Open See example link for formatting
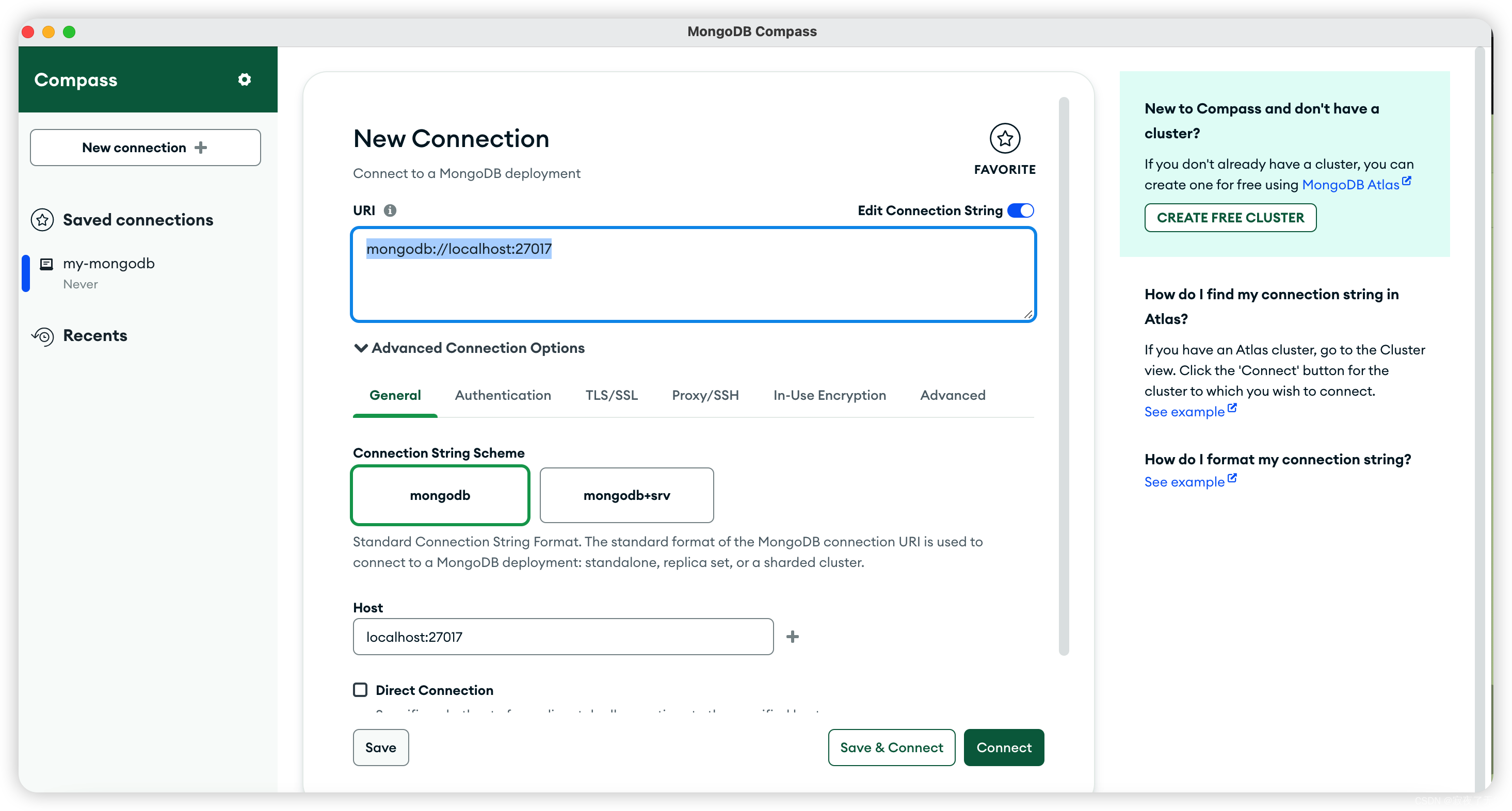Viewport: 1512px width, 811px height. (x=1184, y=482)
